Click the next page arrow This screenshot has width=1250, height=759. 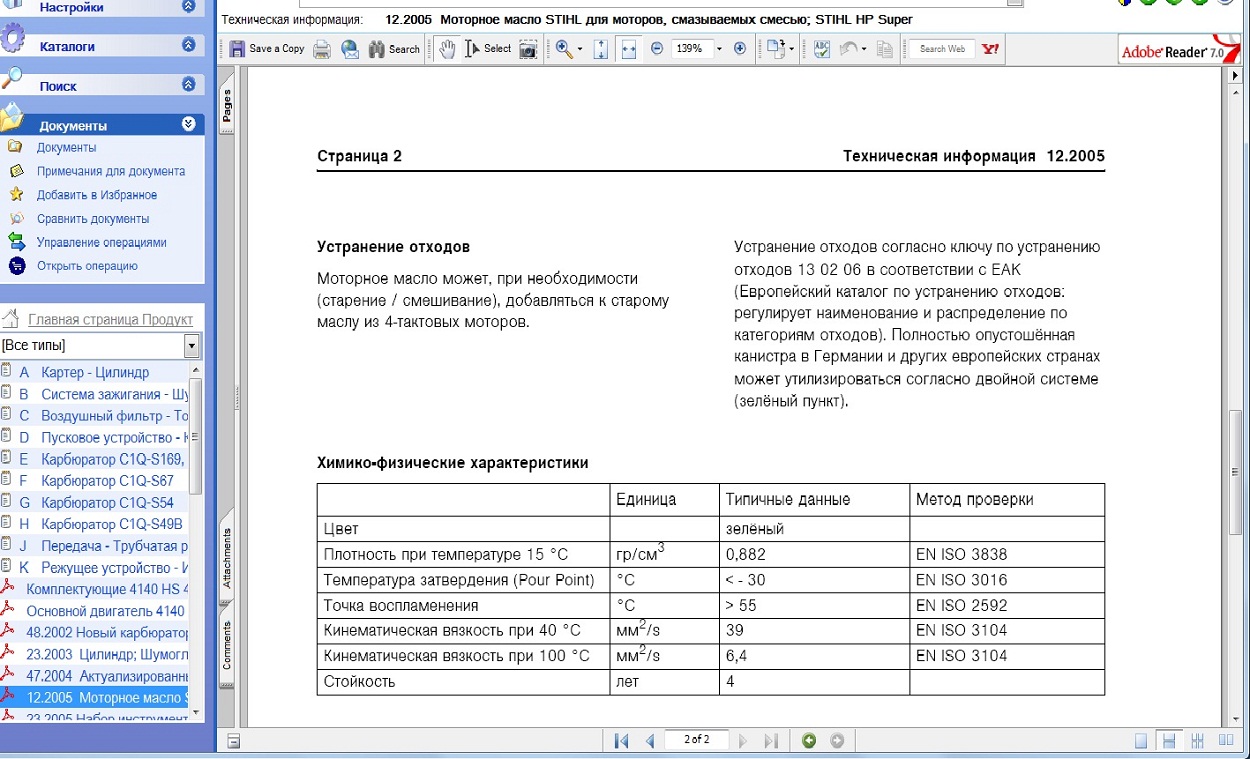(743, 741)
